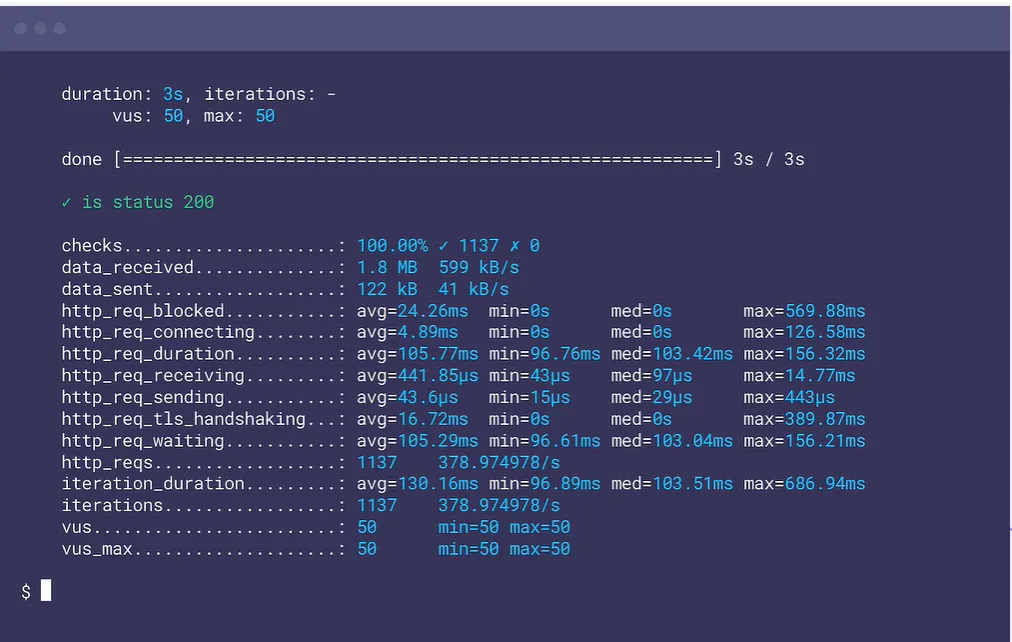This screenshot has height=642, width=1012.
Task: Click the dollar sign shell prompt
Action: point(26,590)
